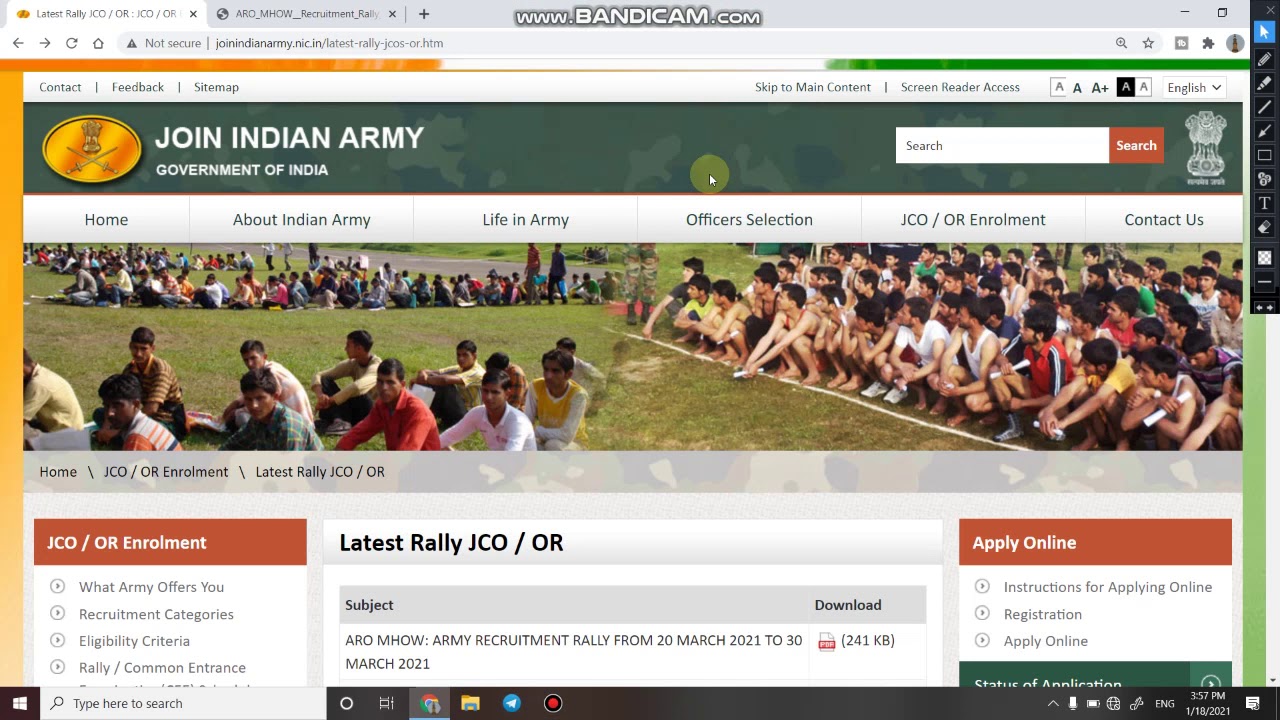Open Screen Reader Access link
This screenshot has height=720, width=1280.
960,87
